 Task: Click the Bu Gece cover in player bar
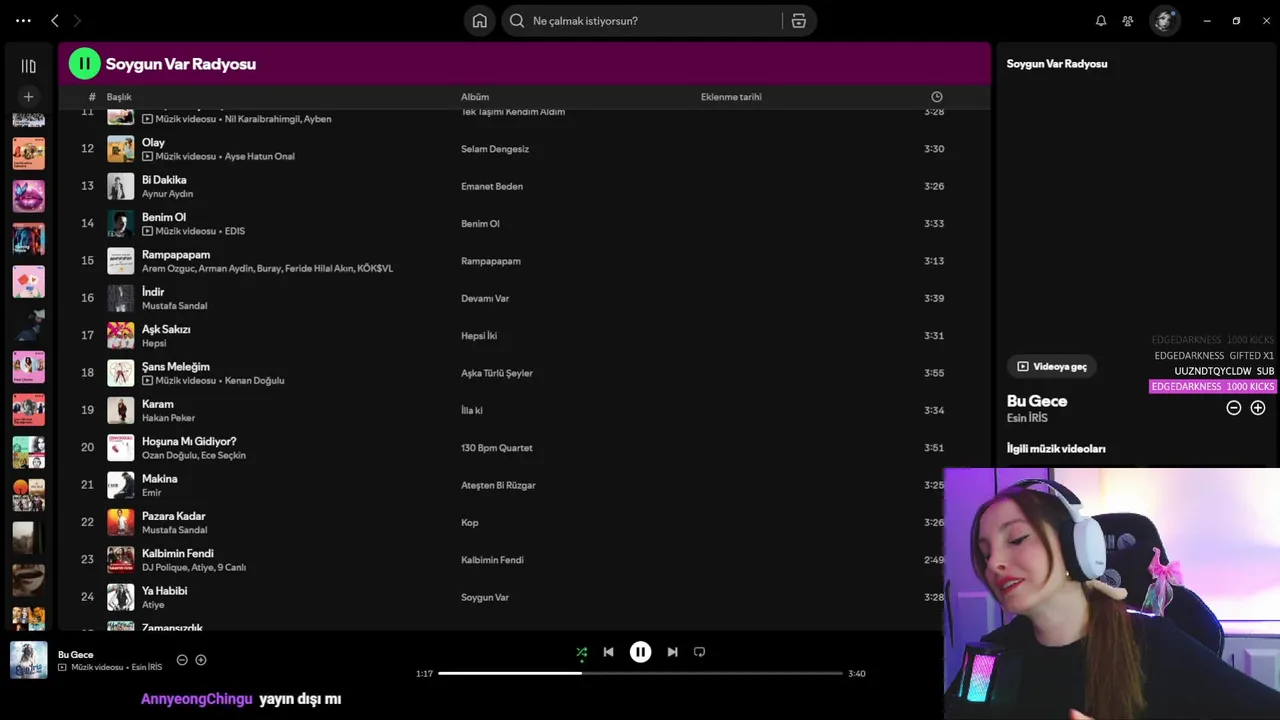(28, 660)
